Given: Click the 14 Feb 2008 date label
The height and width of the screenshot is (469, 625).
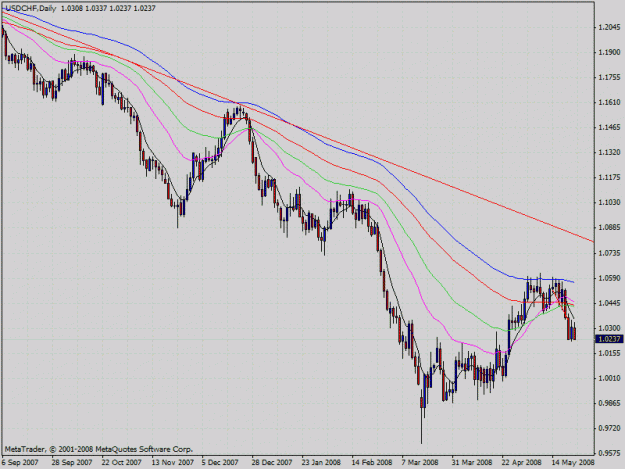Looking at the screenshot, I should (371, 463).
